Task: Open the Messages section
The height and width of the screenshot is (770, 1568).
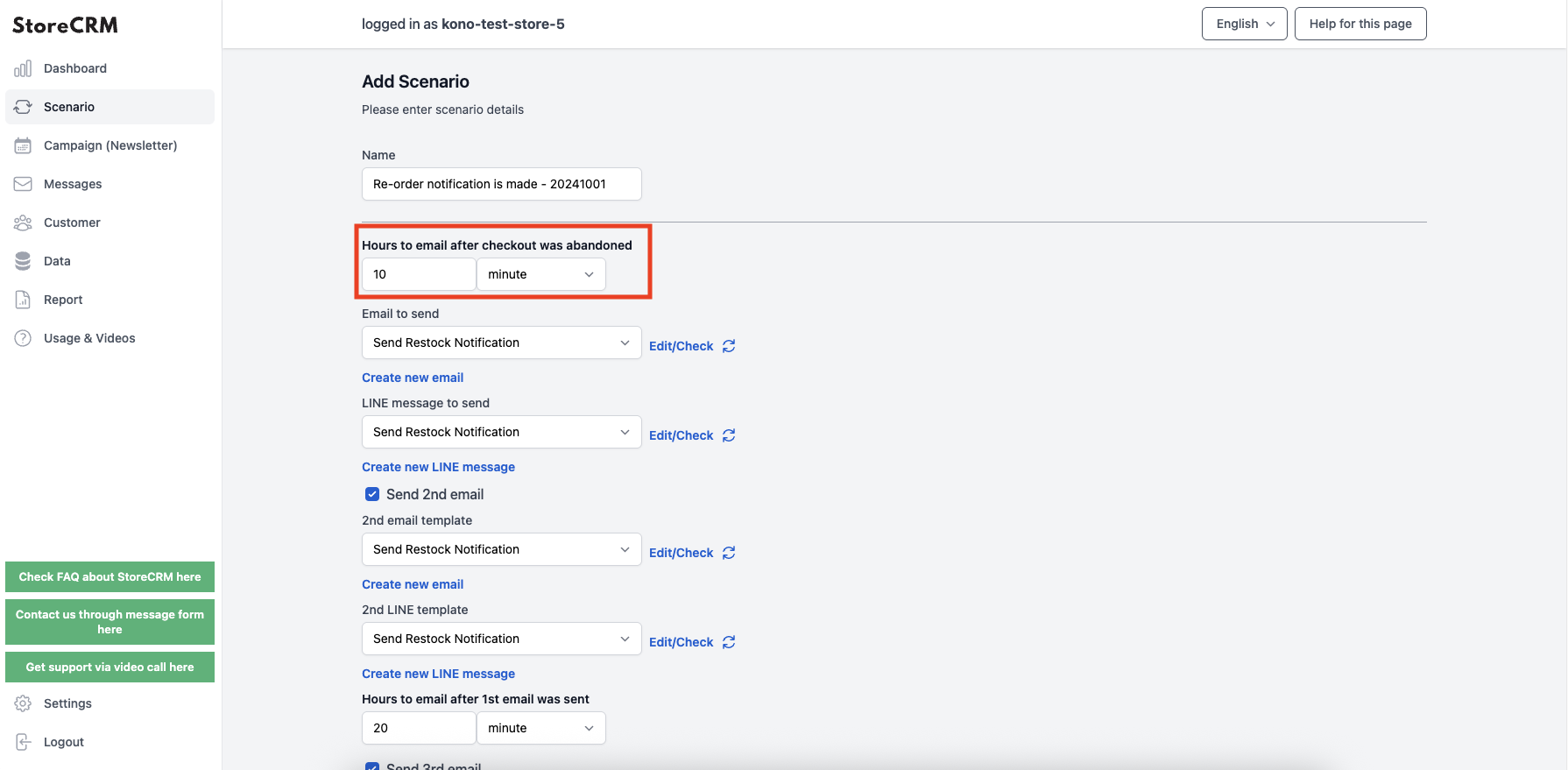Action: (x=109, y=184)
